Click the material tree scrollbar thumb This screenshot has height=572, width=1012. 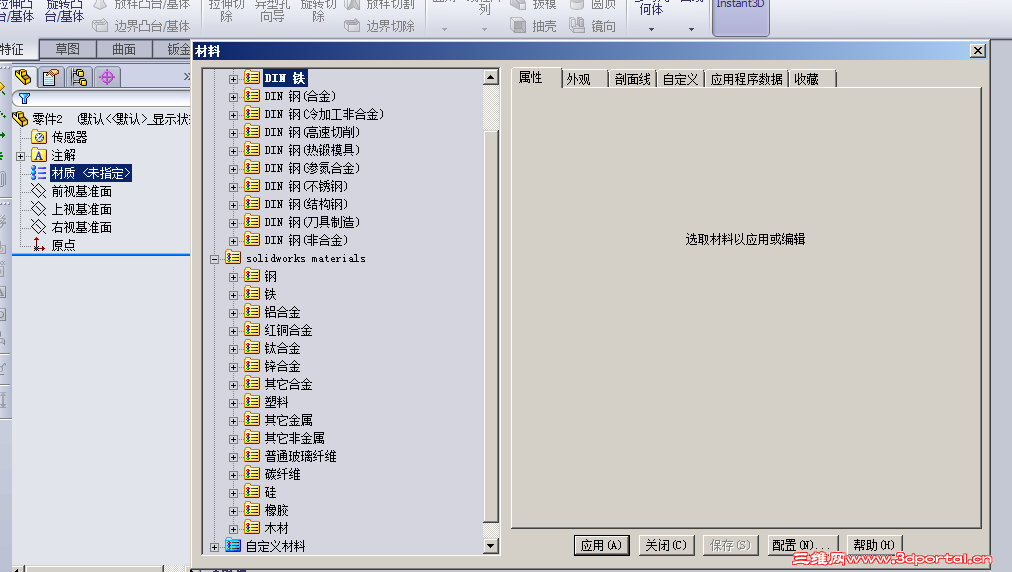pos(491,326)
